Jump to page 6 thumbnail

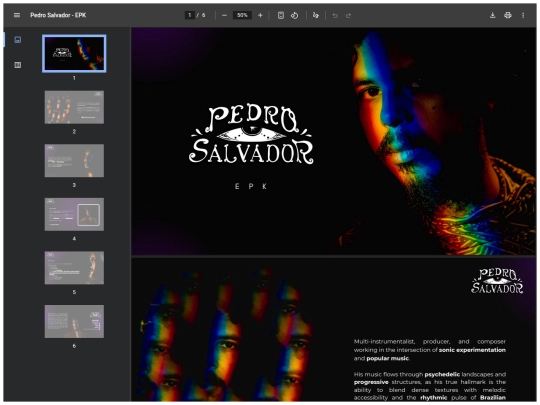click(x=74, y=321)
